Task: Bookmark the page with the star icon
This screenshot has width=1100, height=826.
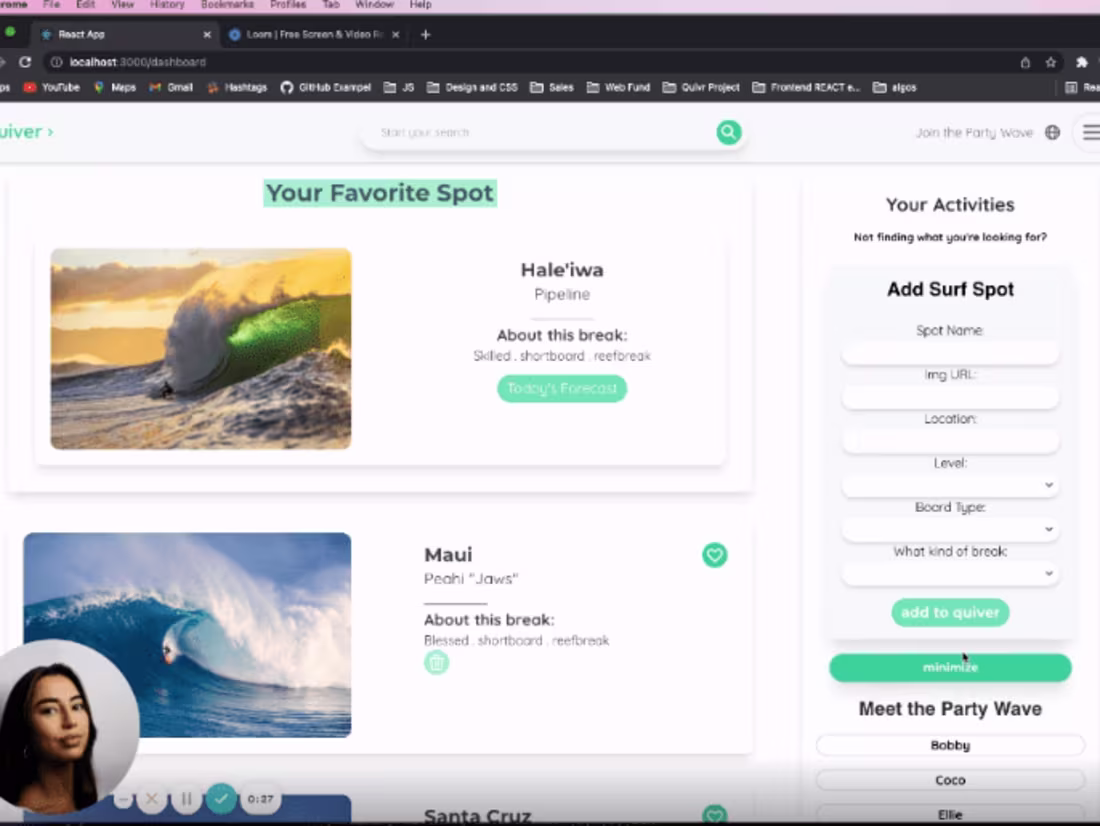Action: tap(1050, 61)
